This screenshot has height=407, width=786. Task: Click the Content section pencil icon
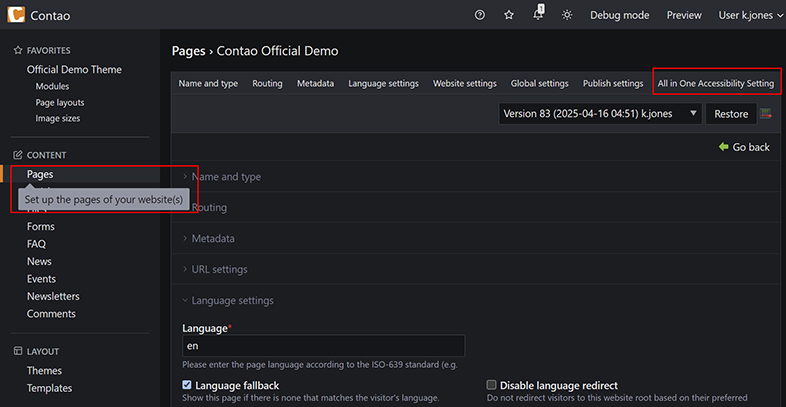pyautogui.click(x=18, y=155)
